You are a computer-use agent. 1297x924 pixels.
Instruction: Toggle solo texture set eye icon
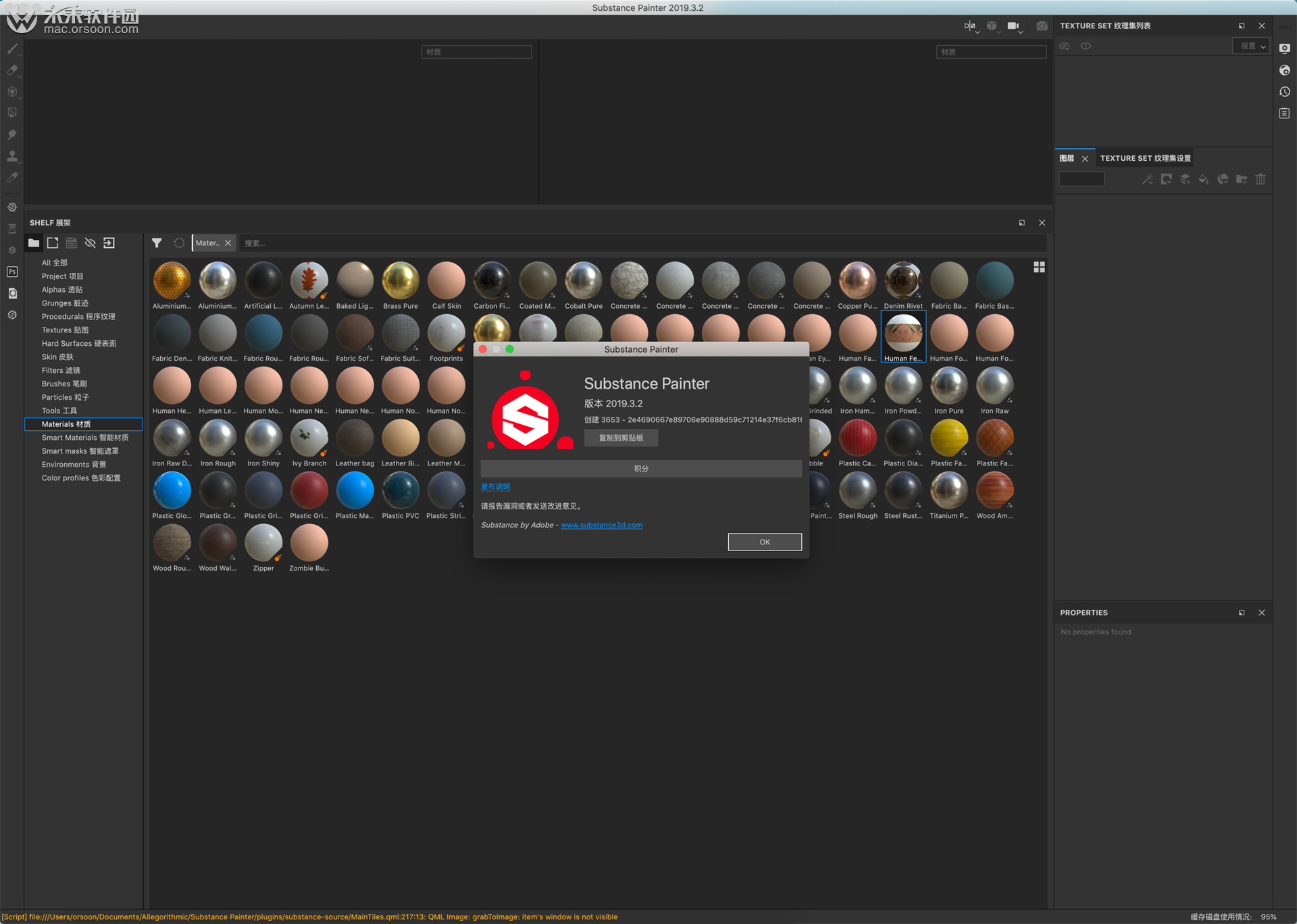coord(1086,46)
